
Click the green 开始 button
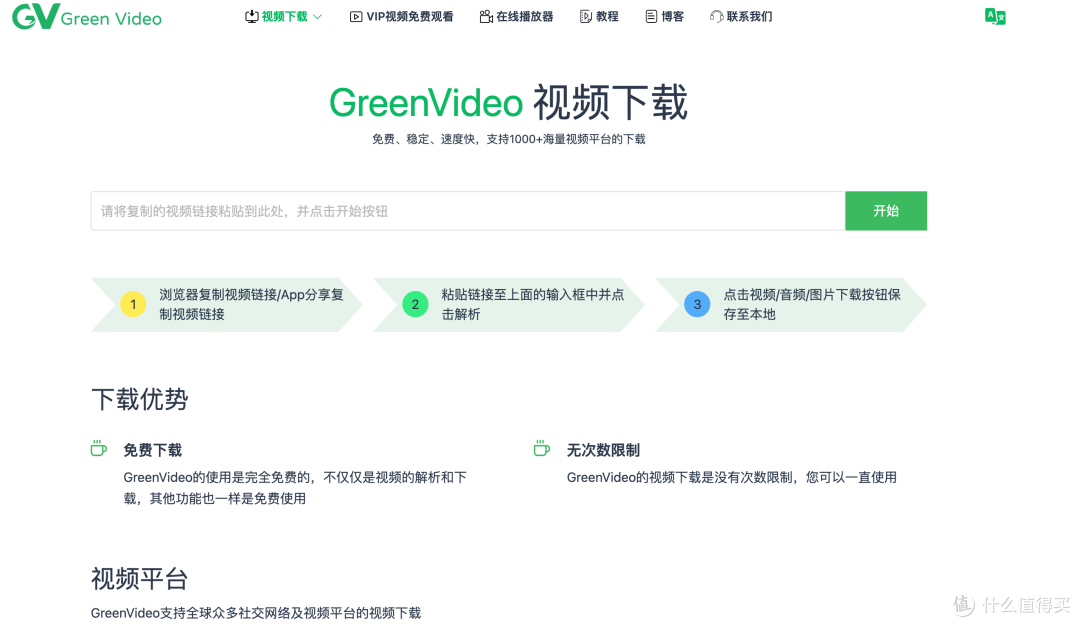[886, 211]
